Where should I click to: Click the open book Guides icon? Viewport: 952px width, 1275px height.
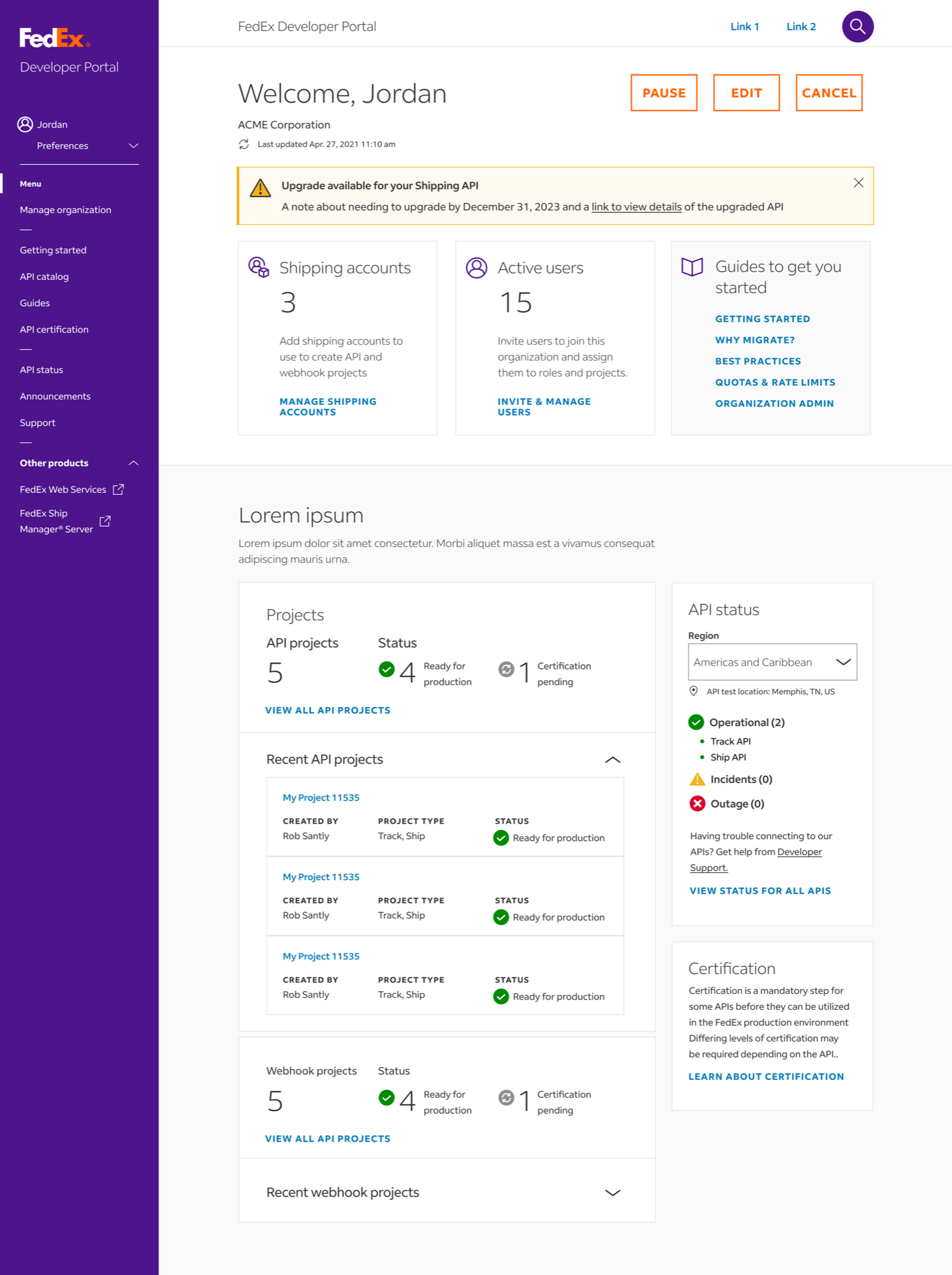point(692,266)
